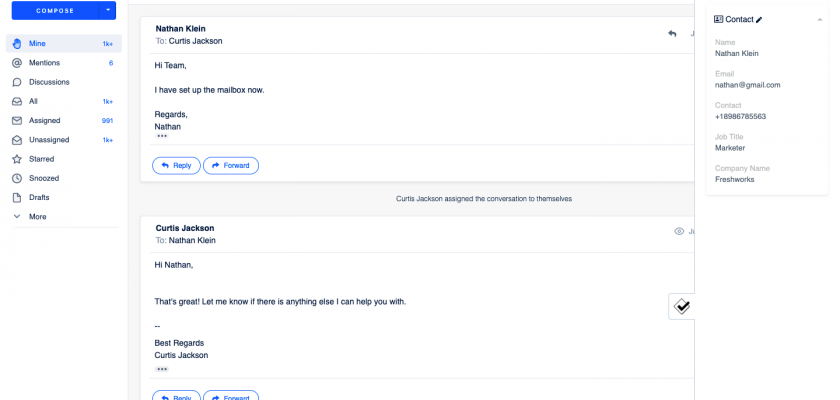Toggle the eye icon on Curtis Jackson's email
The image size is (840, 400).
(679, 231)
